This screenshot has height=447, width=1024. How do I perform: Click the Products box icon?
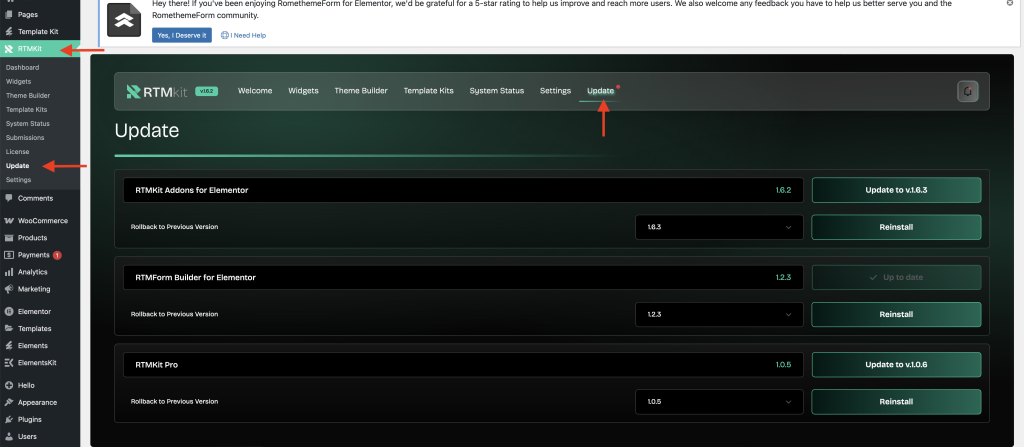pos(8,238)
